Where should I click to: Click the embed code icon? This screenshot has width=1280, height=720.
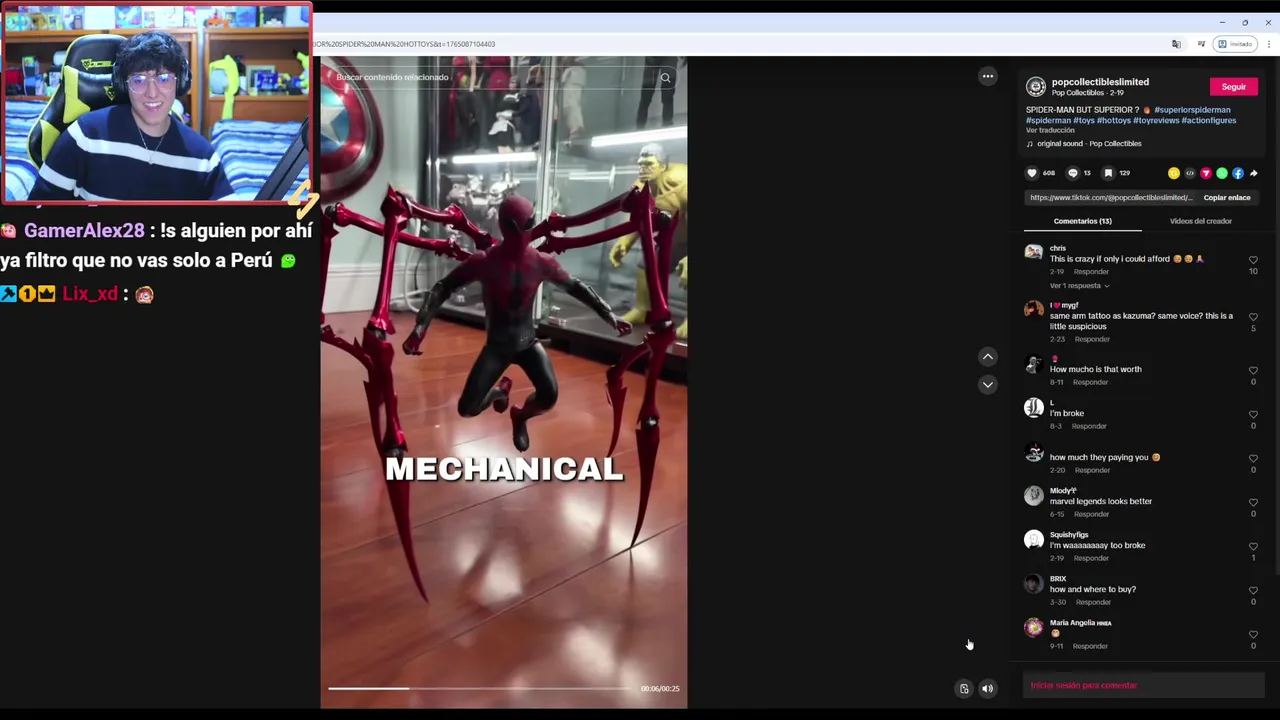pyautogui.click(x=1190, y=173)
